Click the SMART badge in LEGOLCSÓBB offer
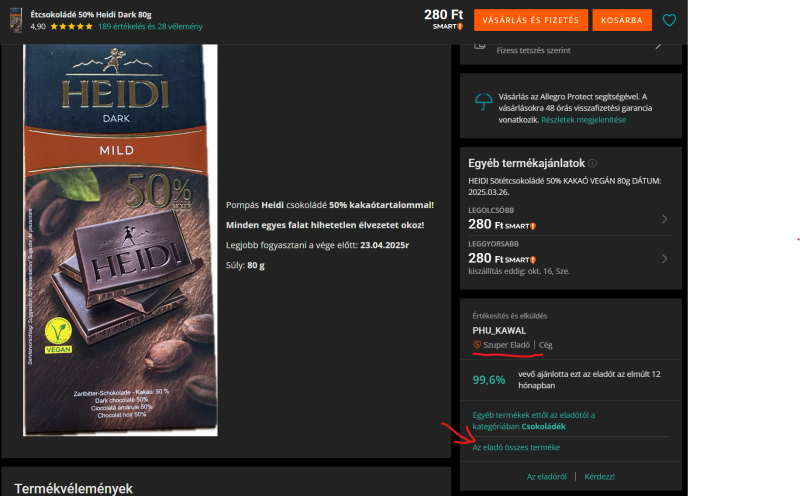This screenshot has height=496, width=800. coord(520,226)
